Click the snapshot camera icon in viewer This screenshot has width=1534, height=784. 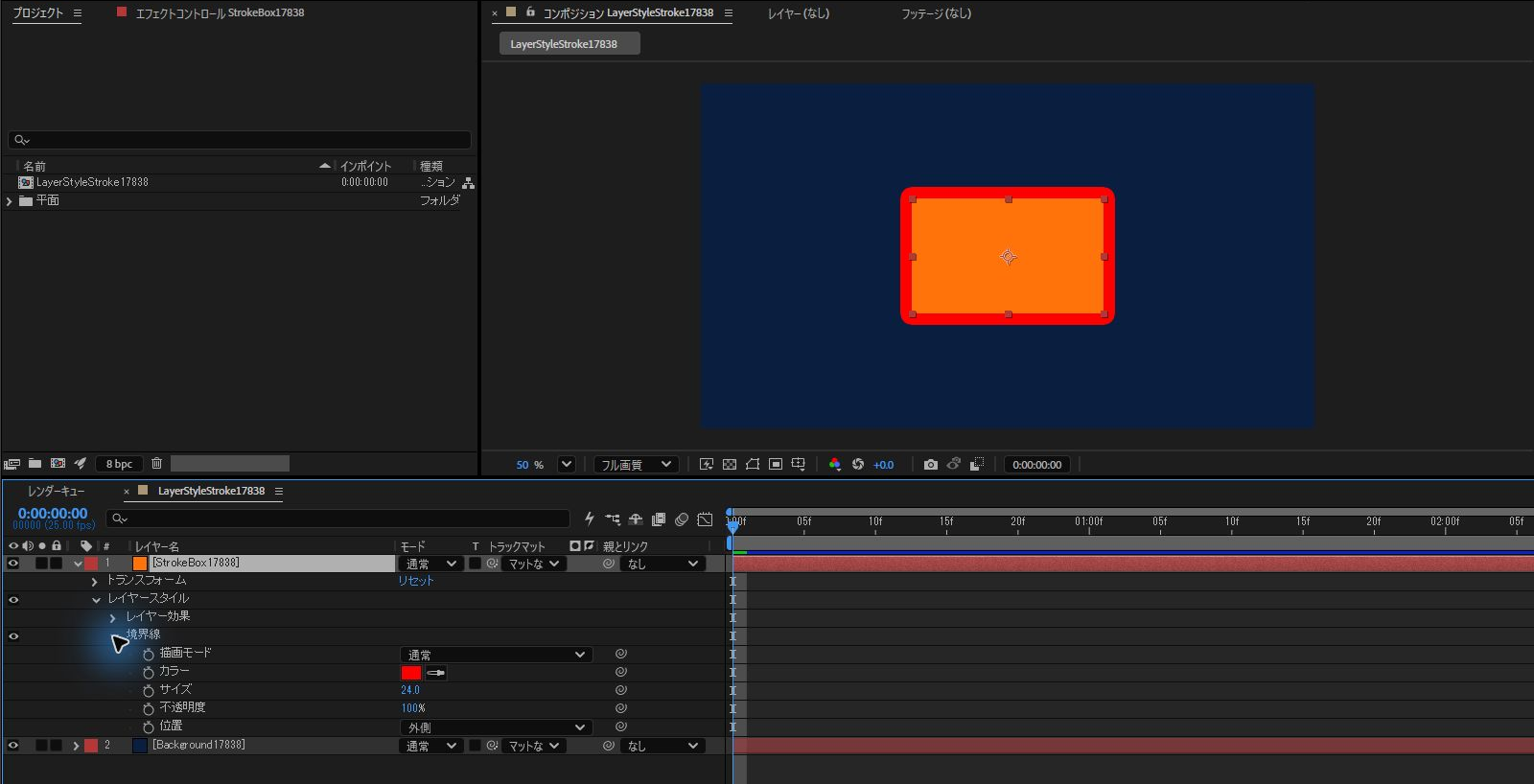[930, 464]
